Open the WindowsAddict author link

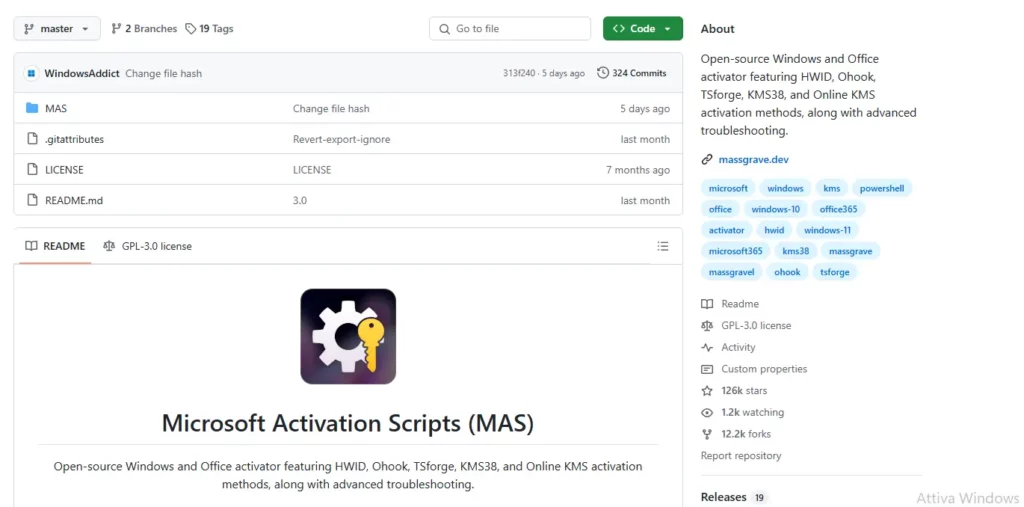[82, 73]
